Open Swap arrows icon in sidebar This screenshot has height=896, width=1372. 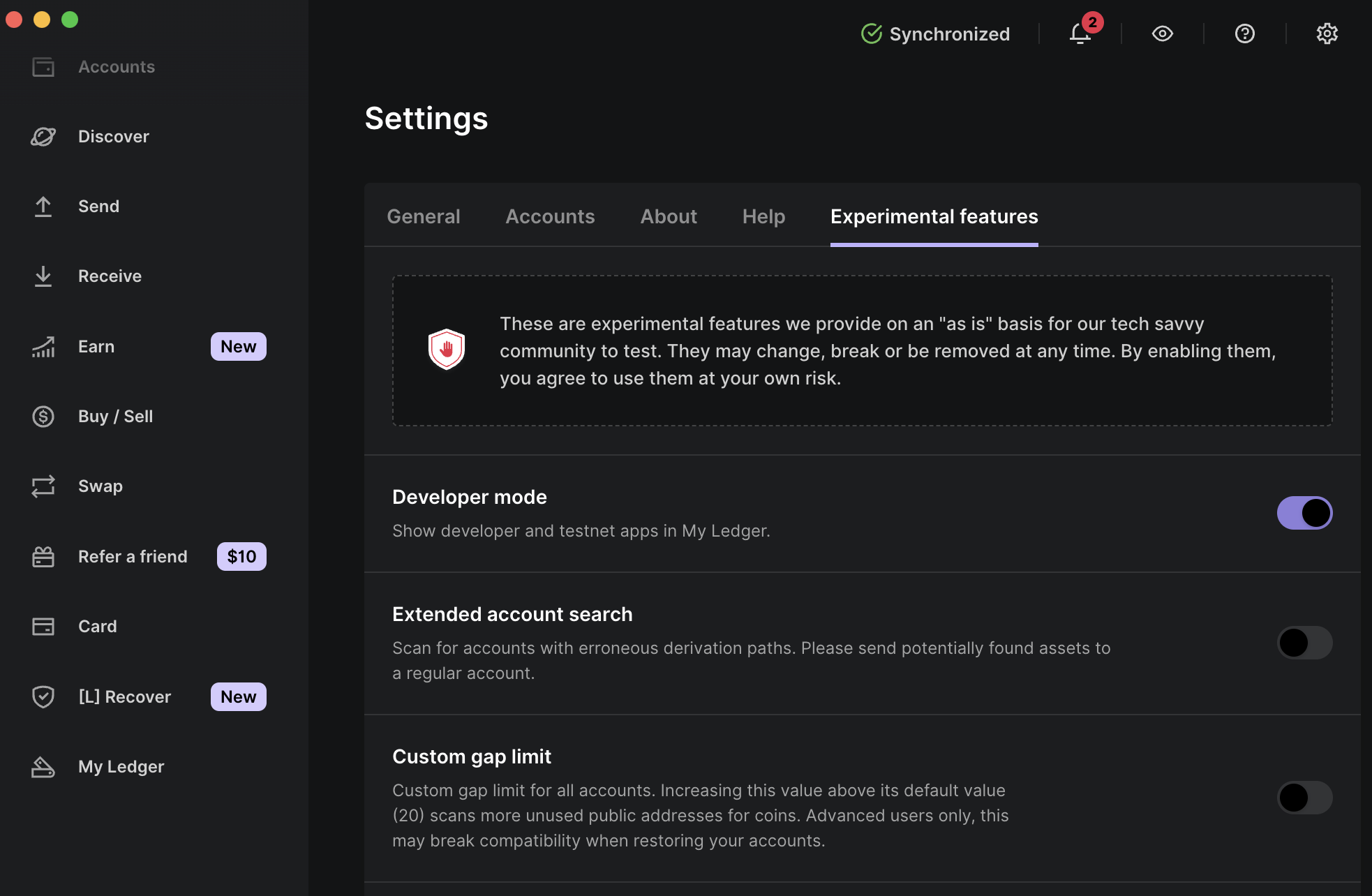[x=43, y=486]
